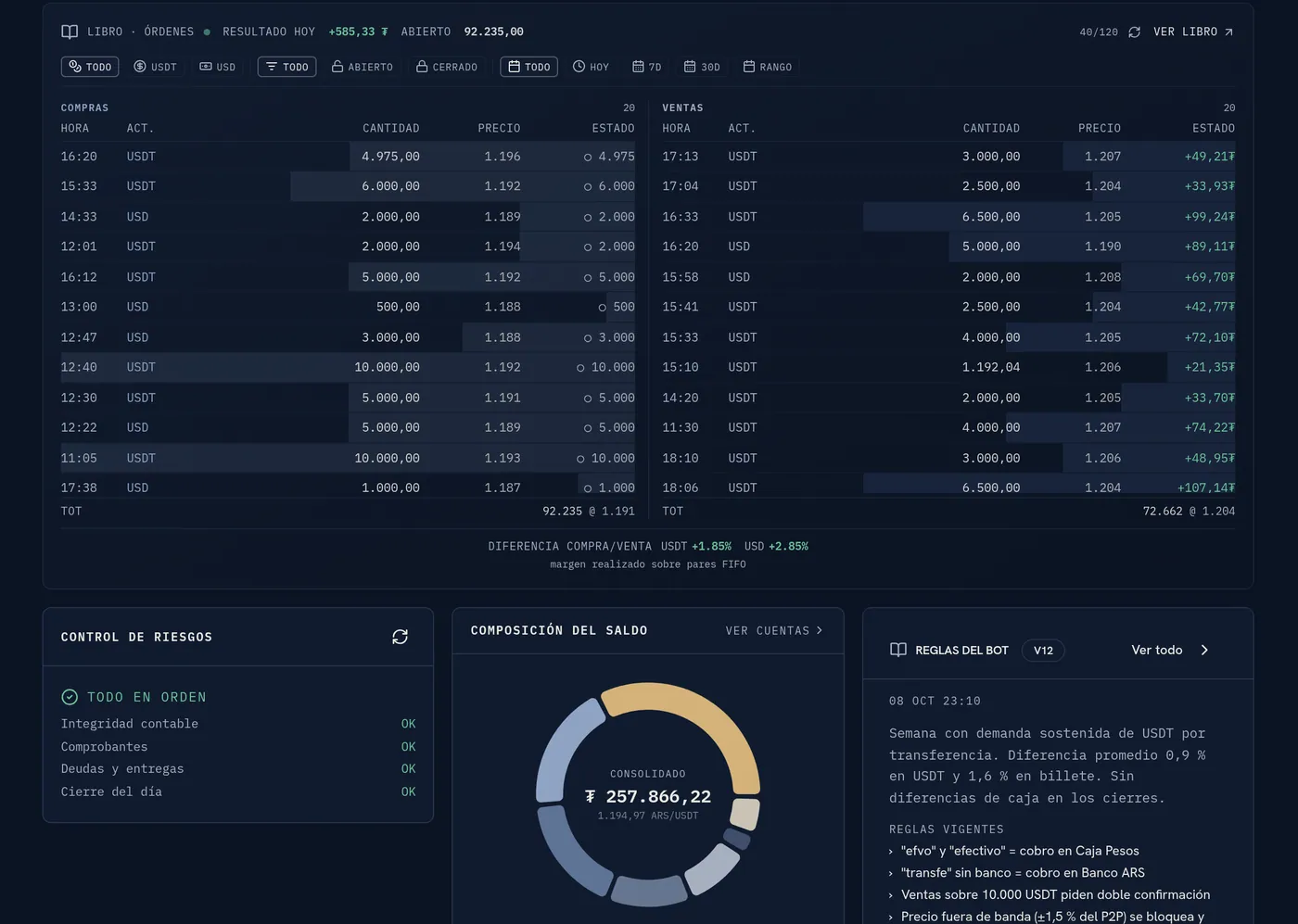Viewport: 1298px width, 924px height.
Task: Open VER CUENTAS in Composición del Saldo
Action: click(774, 630)
